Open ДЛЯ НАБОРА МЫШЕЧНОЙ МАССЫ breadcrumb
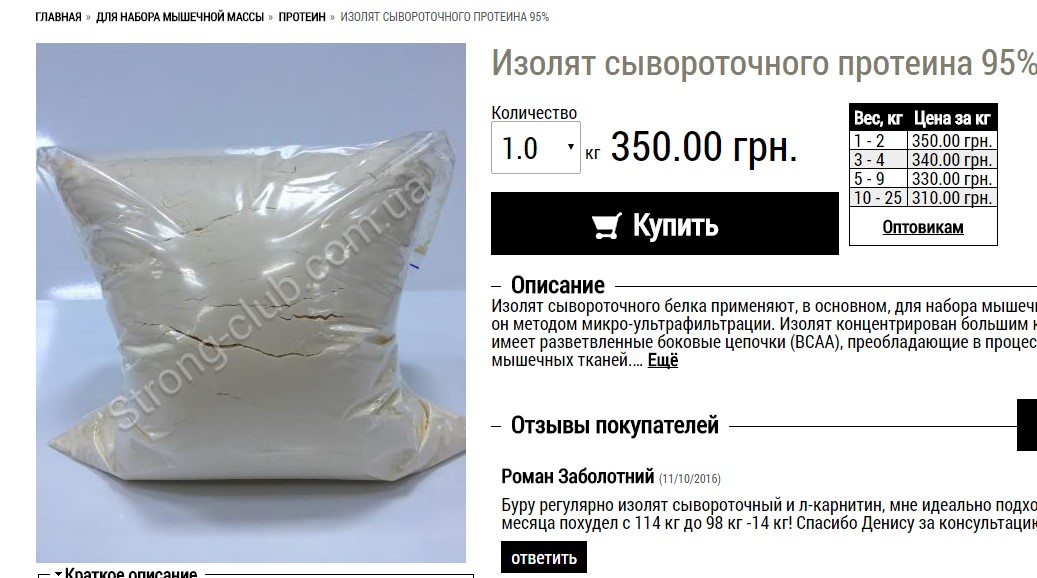 point(180,17)
